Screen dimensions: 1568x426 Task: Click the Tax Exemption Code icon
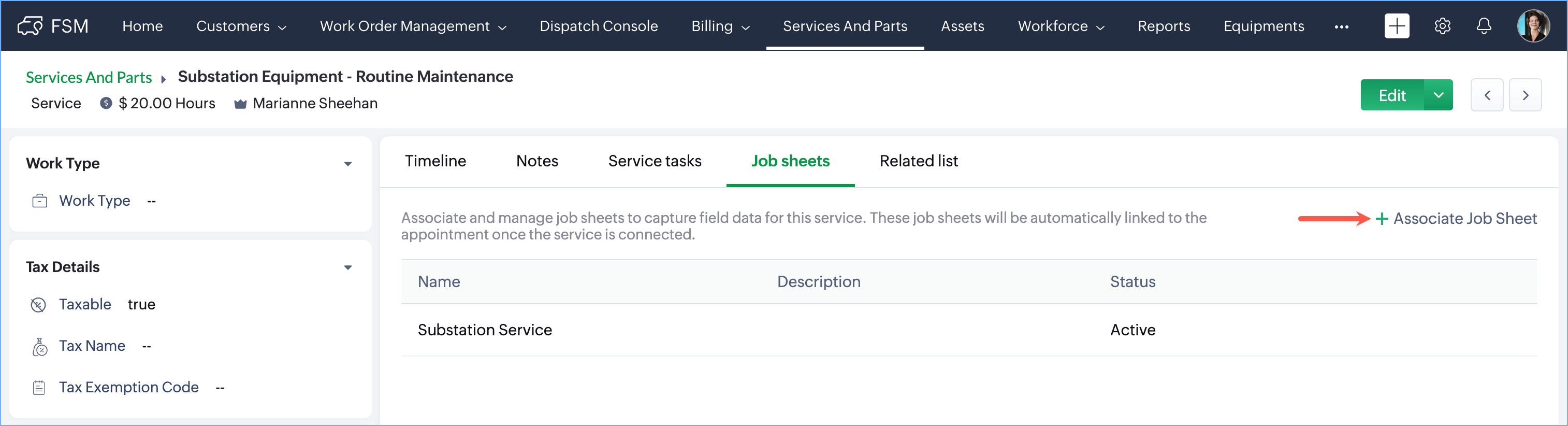click(39, 388)
